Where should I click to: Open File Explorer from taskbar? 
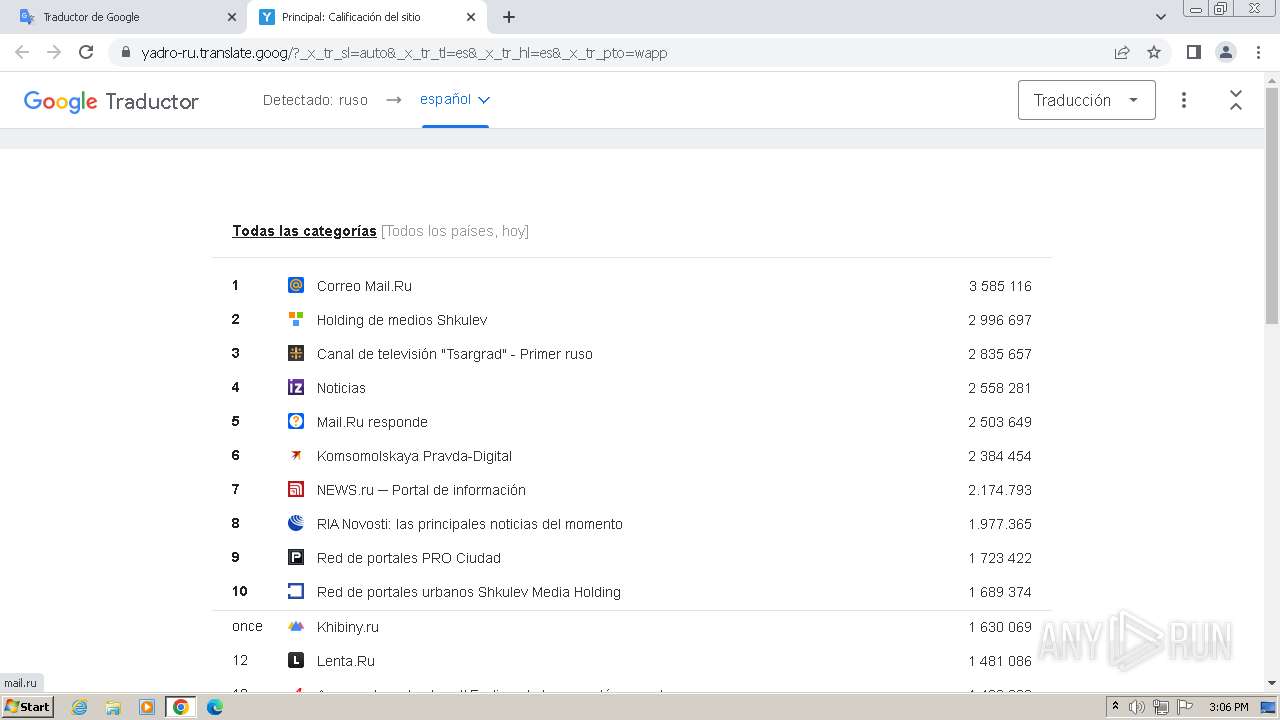click(113, 707)
